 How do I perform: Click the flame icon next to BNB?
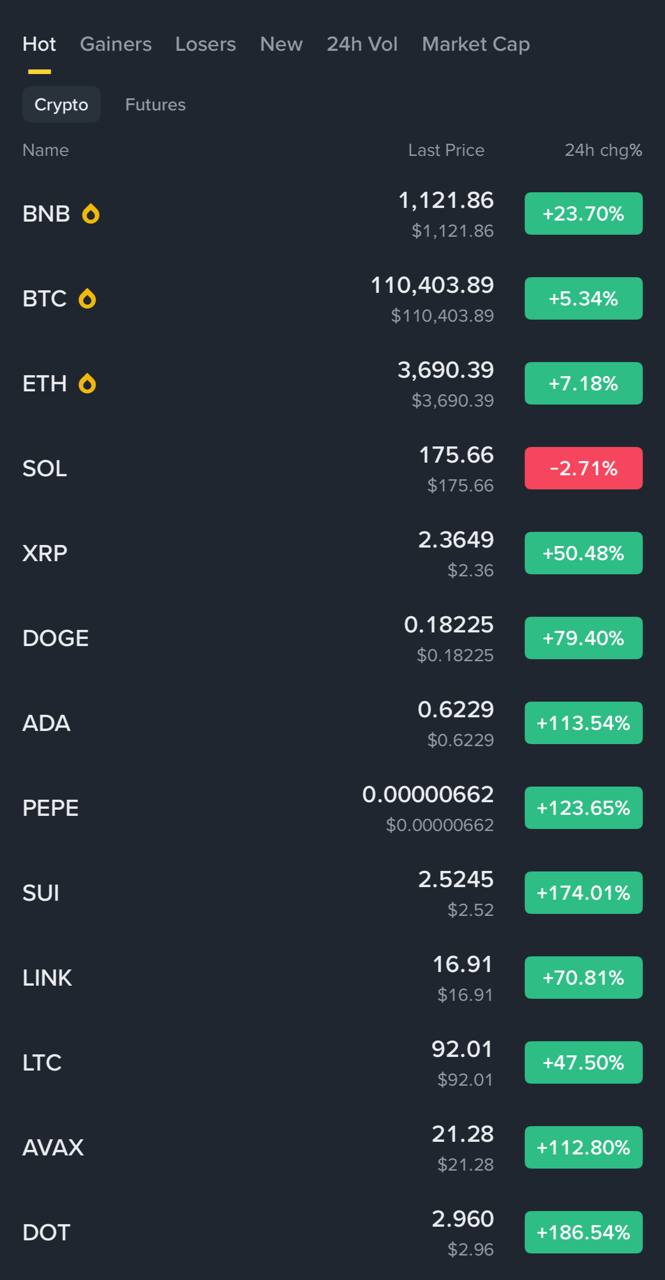(91, 214)
